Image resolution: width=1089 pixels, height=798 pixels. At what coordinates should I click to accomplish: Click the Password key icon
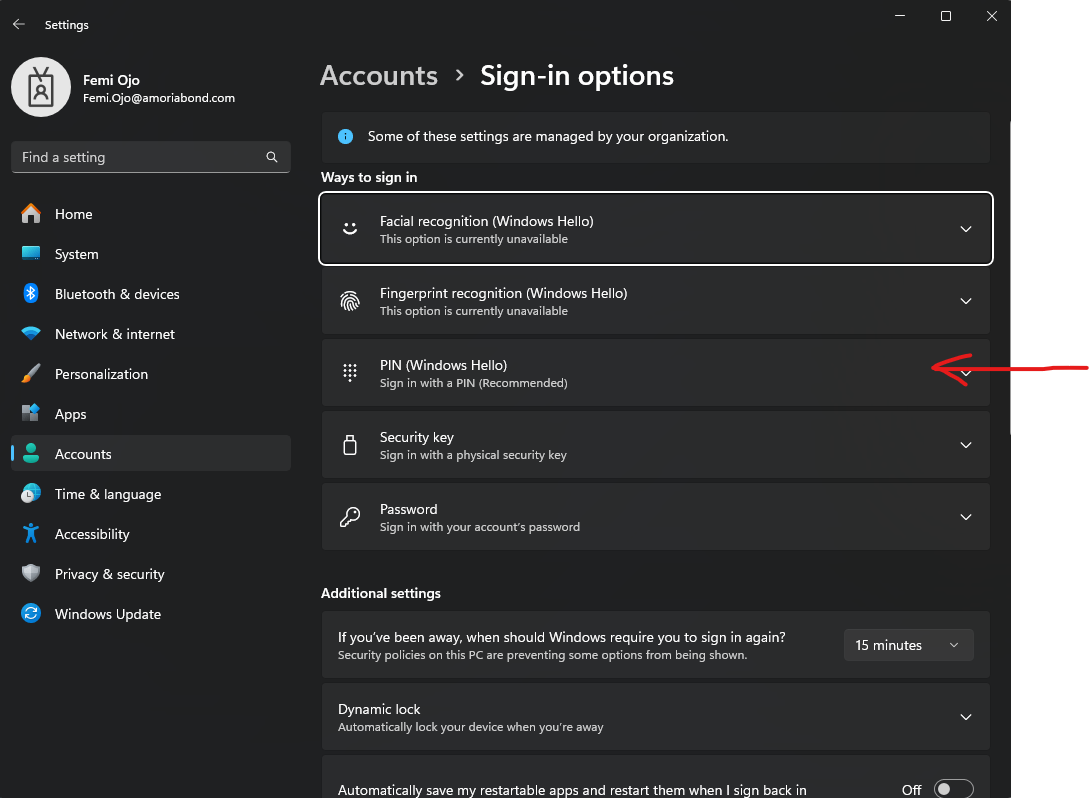coord(350,517)
